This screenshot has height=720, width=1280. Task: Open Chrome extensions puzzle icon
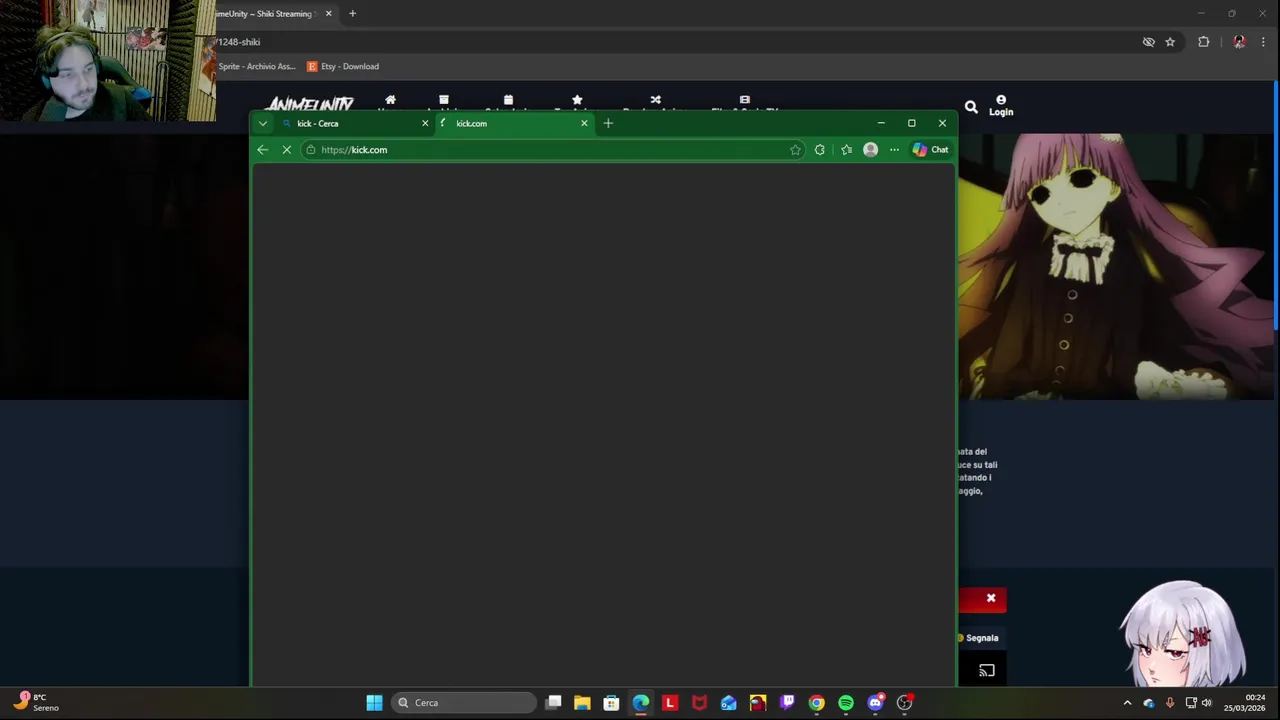tap(1204, 42)
